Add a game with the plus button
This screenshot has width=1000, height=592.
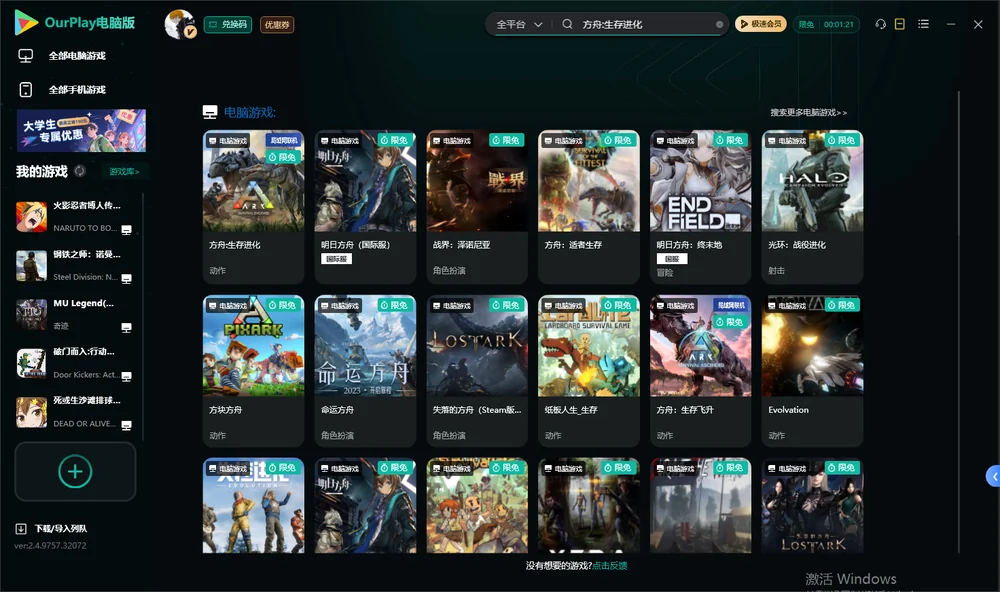tap(75, 471)
